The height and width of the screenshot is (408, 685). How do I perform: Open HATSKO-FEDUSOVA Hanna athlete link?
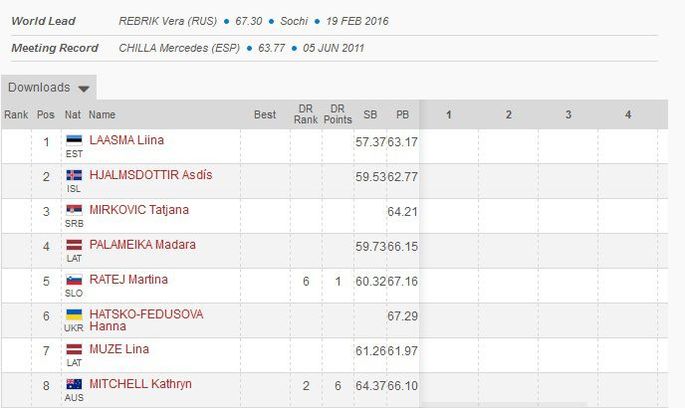[x=146, y=320]
